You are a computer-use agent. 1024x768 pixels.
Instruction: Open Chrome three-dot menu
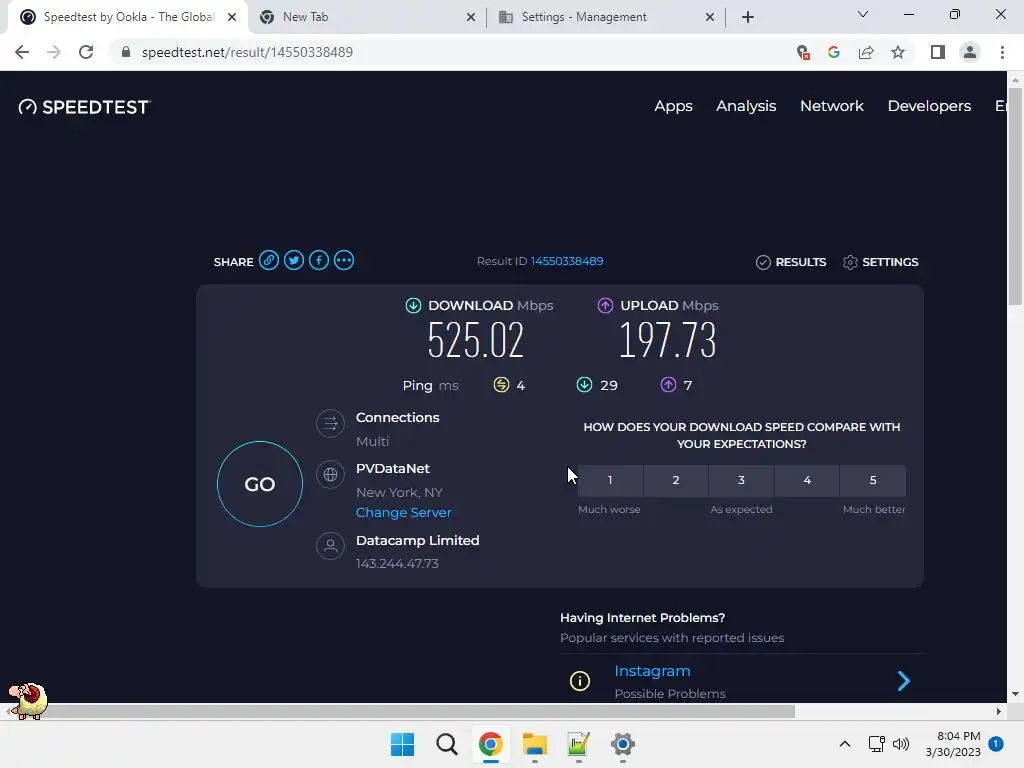coord(1002,52)
